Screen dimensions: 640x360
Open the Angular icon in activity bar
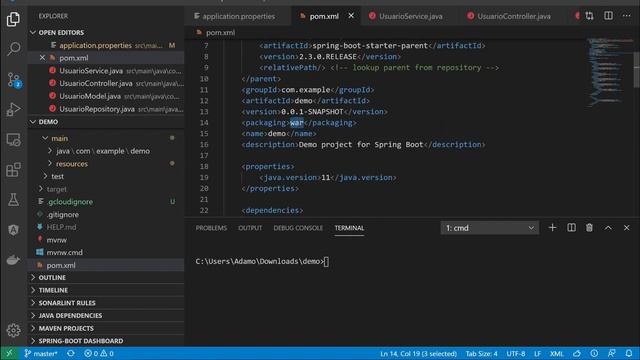(13, 230)
